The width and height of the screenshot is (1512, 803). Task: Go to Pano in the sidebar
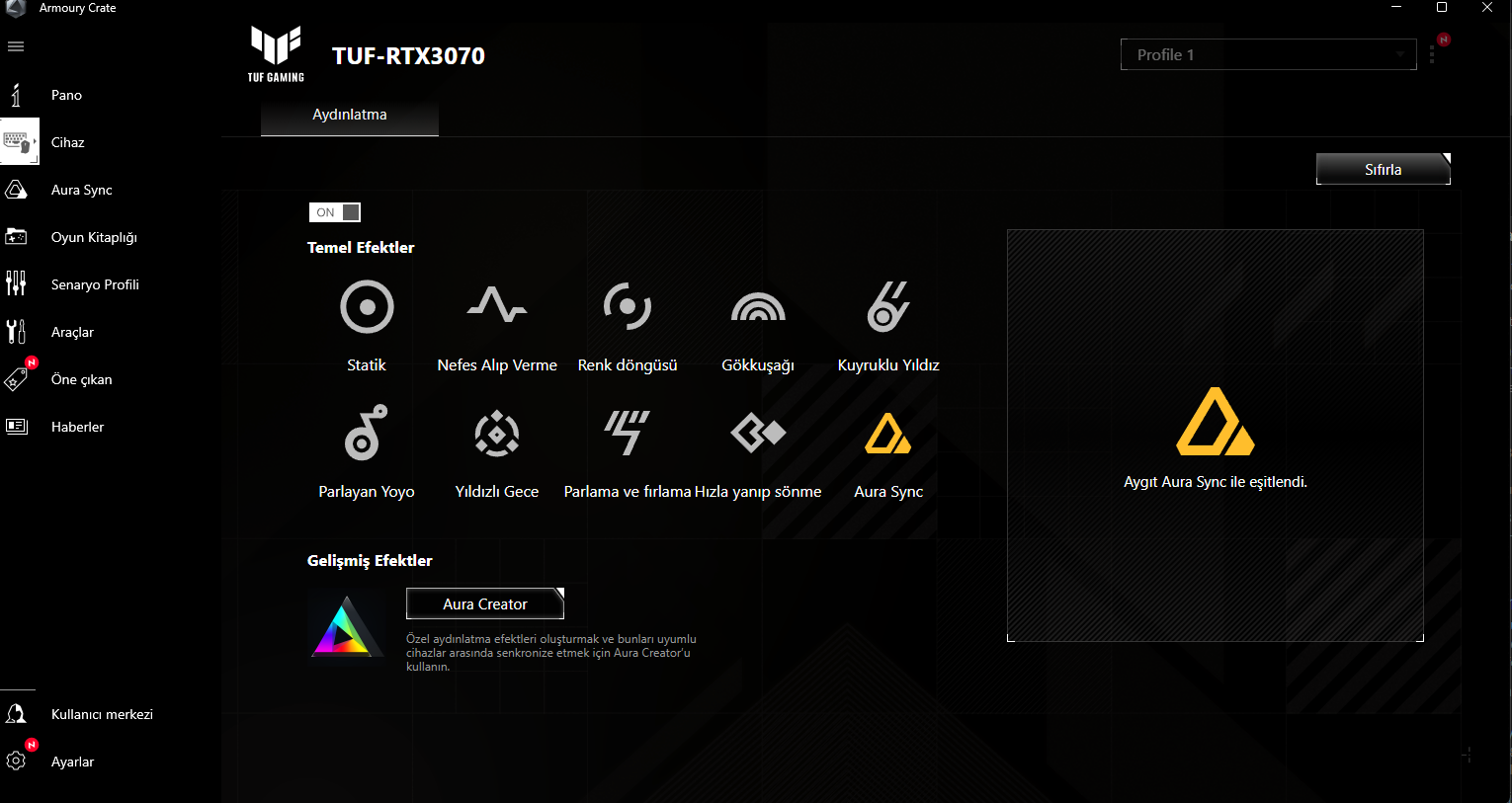point(66,95)
